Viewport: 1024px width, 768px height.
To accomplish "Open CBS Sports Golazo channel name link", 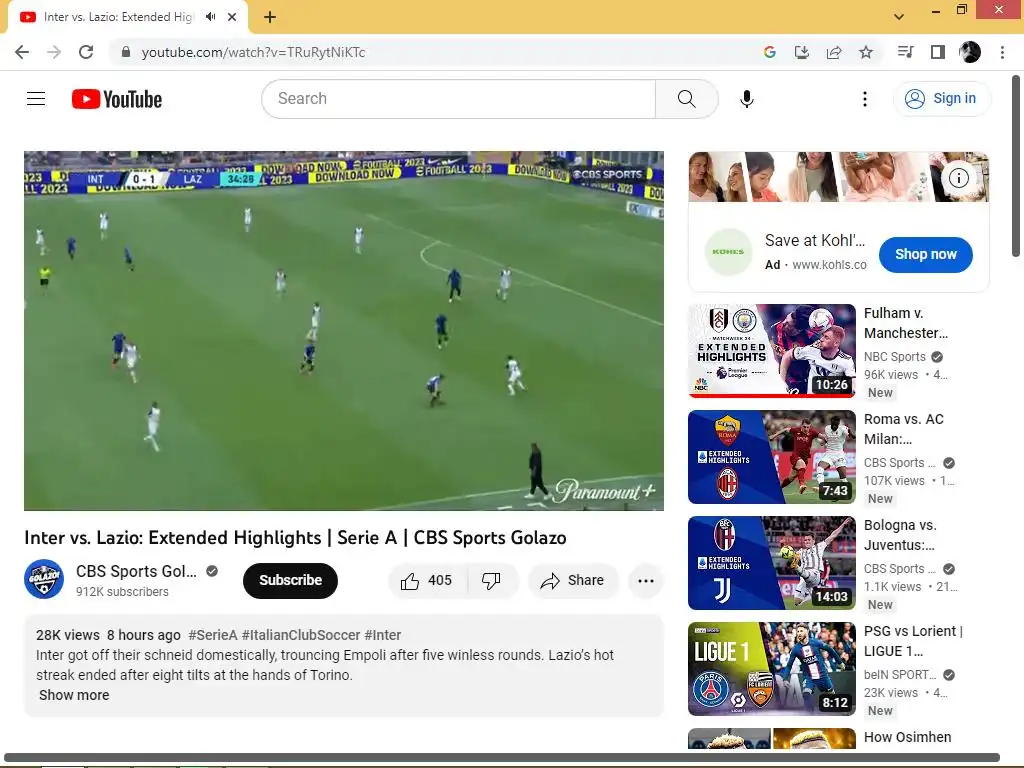I will pyautogui.click(x=136, y=571).
